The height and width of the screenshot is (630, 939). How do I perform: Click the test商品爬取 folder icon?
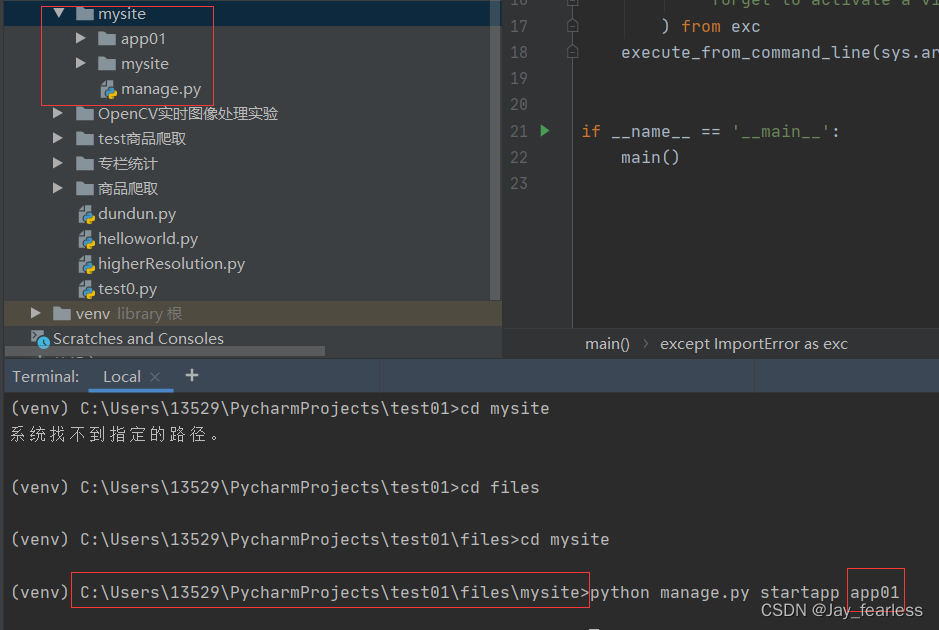(x=85, y=139)
